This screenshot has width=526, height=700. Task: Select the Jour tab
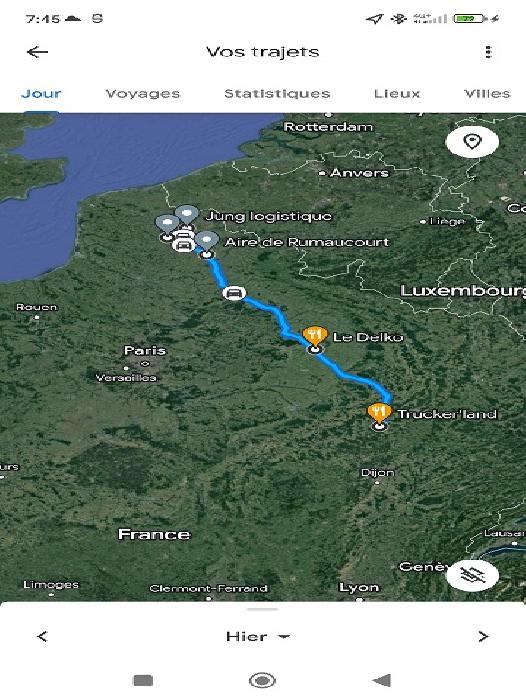tap(41, 94)
